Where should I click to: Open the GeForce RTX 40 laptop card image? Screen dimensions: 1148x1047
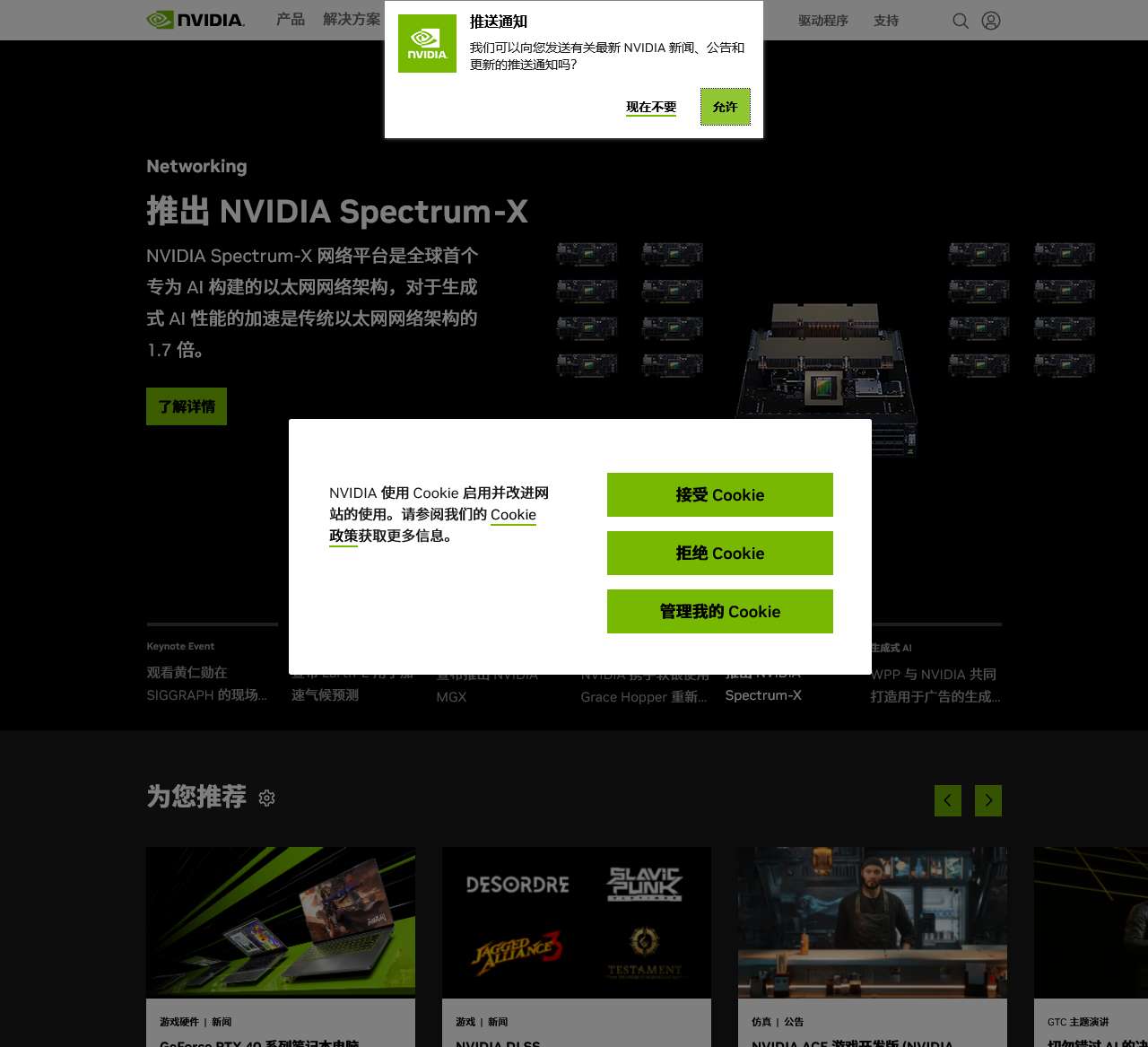click(281, 922)
